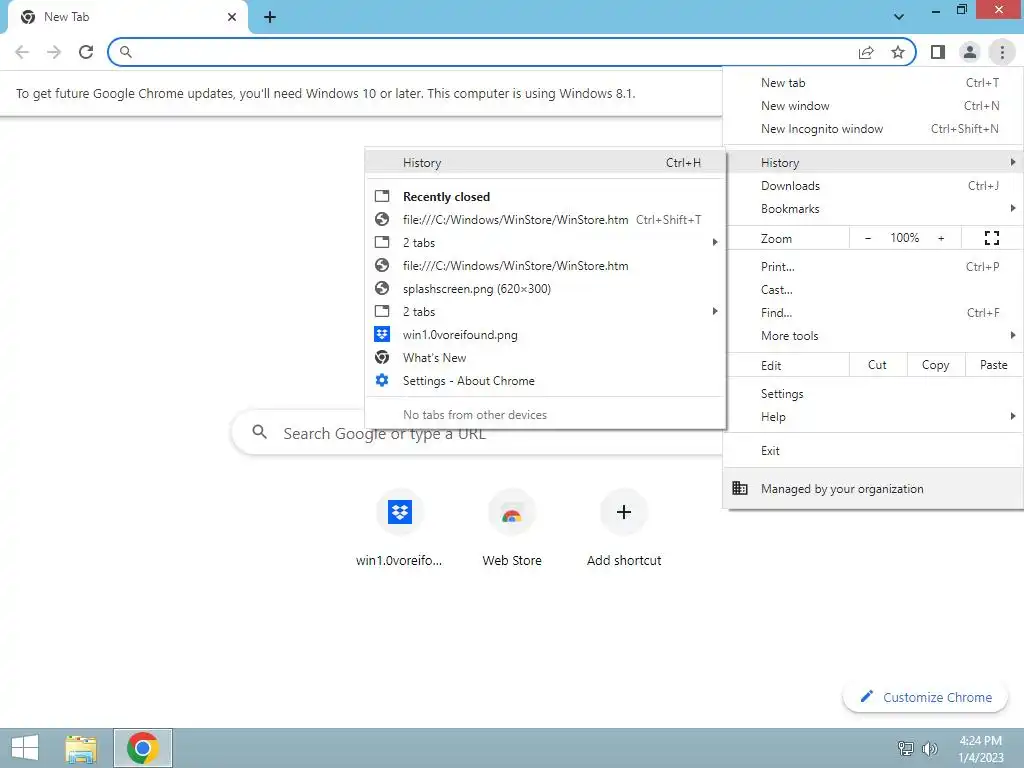The height and width of the screenshot is (768, 1024).
Task: Open the side panel icon
Action: coord(938,52)
